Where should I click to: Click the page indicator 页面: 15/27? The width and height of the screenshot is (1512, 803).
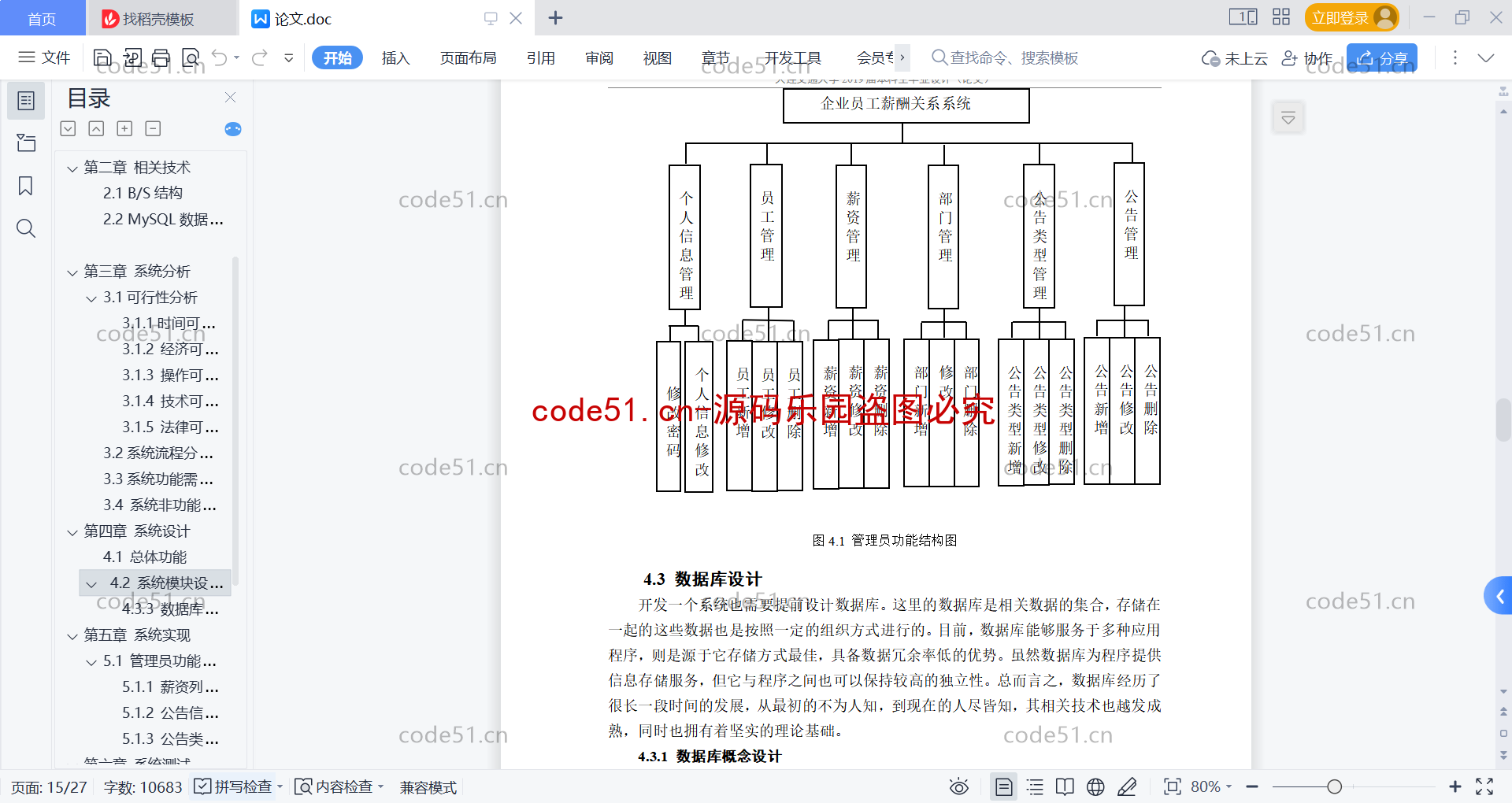49,786
